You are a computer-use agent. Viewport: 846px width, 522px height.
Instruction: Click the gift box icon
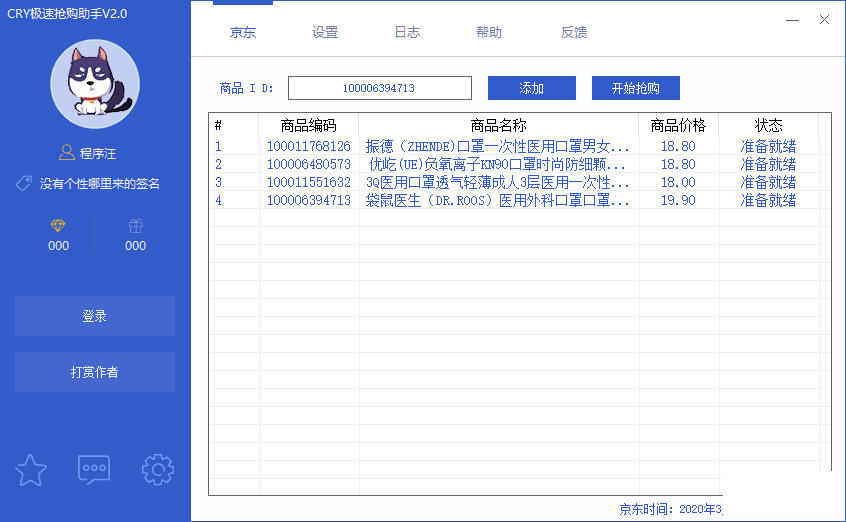(x=136, y=225)
